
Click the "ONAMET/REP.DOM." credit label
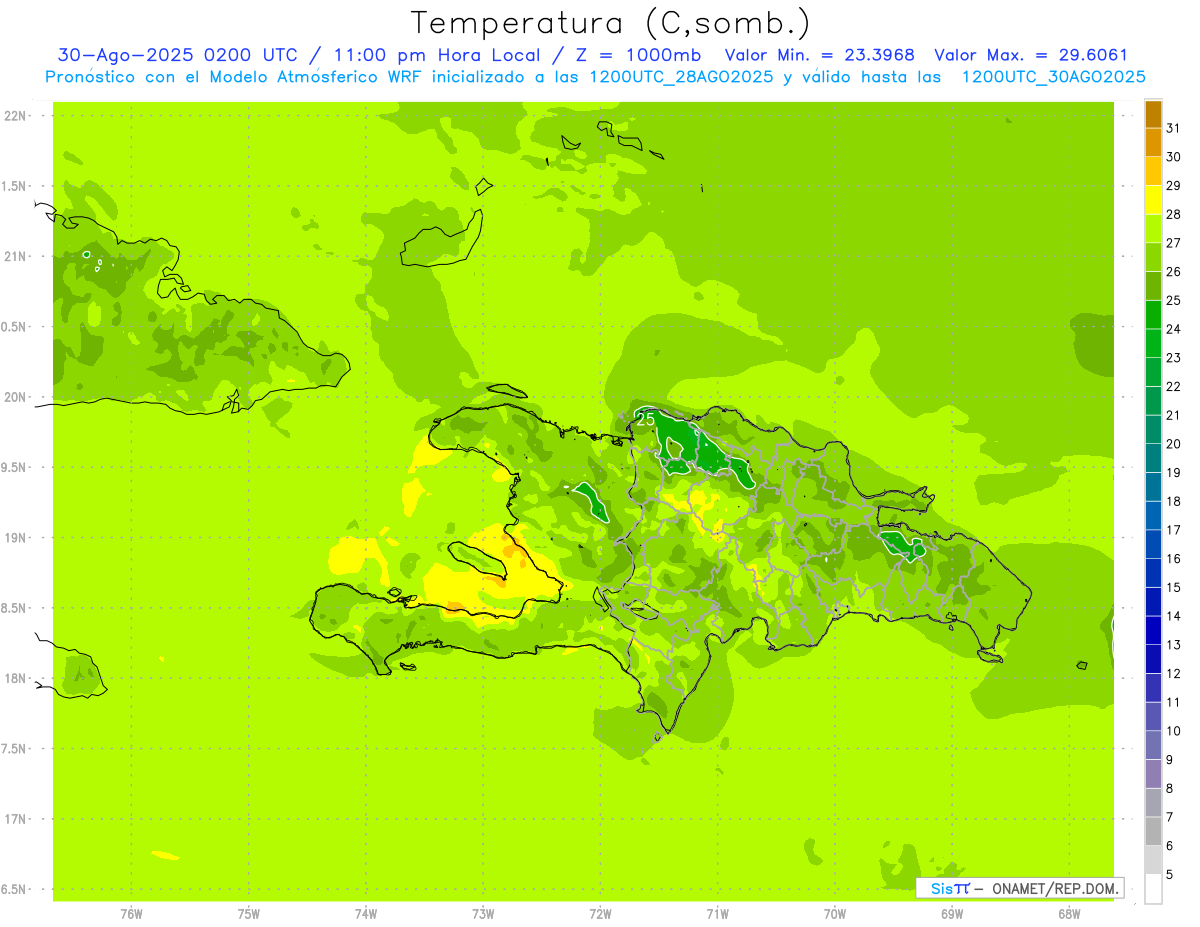click(x=1055, y=888)
